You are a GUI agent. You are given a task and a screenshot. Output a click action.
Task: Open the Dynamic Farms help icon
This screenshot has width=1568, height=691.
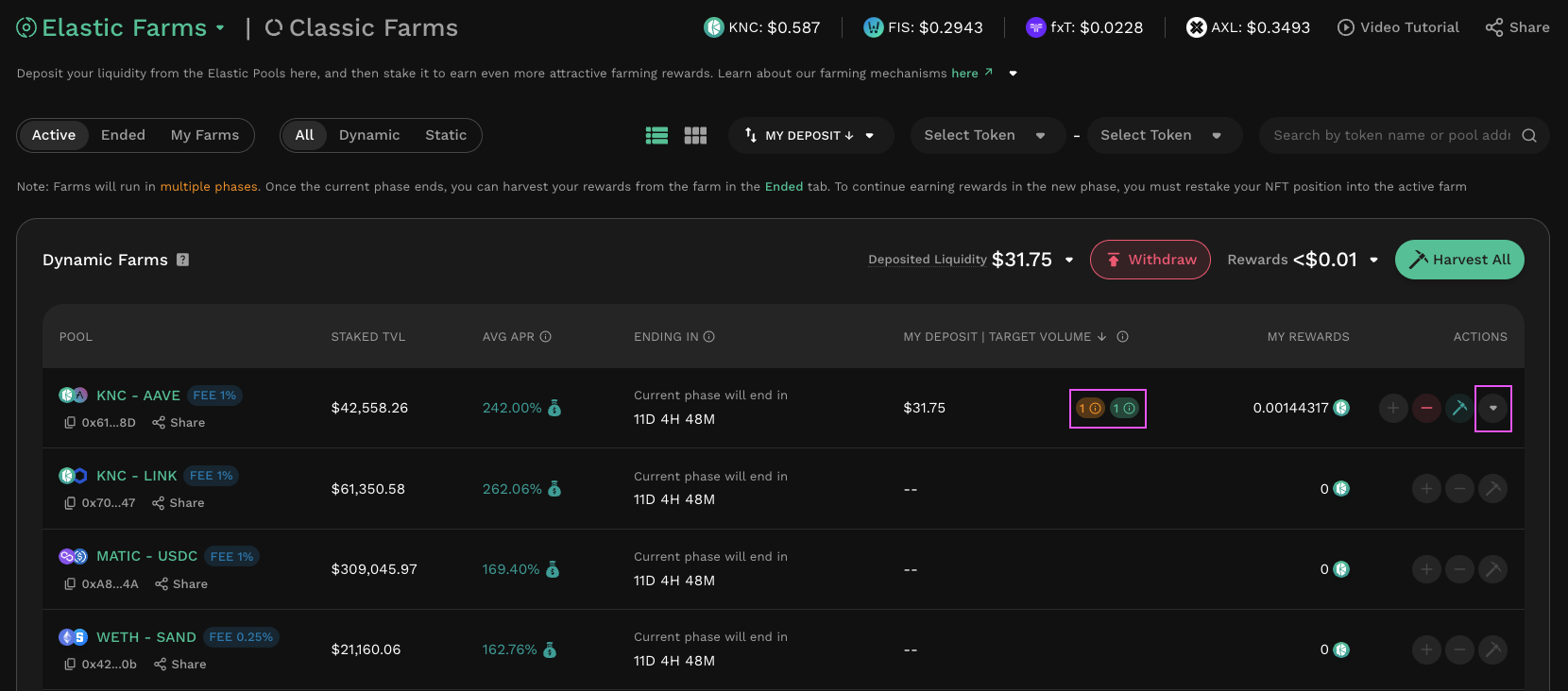[183, 260]
